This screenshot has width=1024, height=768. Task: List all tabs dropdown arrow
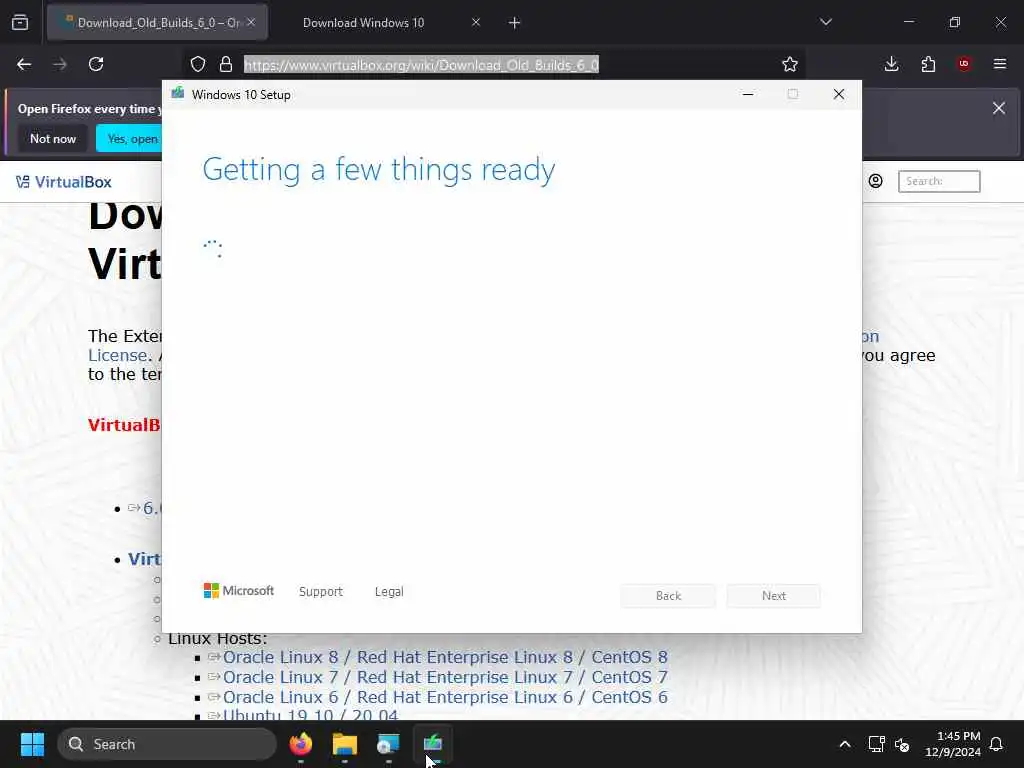click(825, 22)
